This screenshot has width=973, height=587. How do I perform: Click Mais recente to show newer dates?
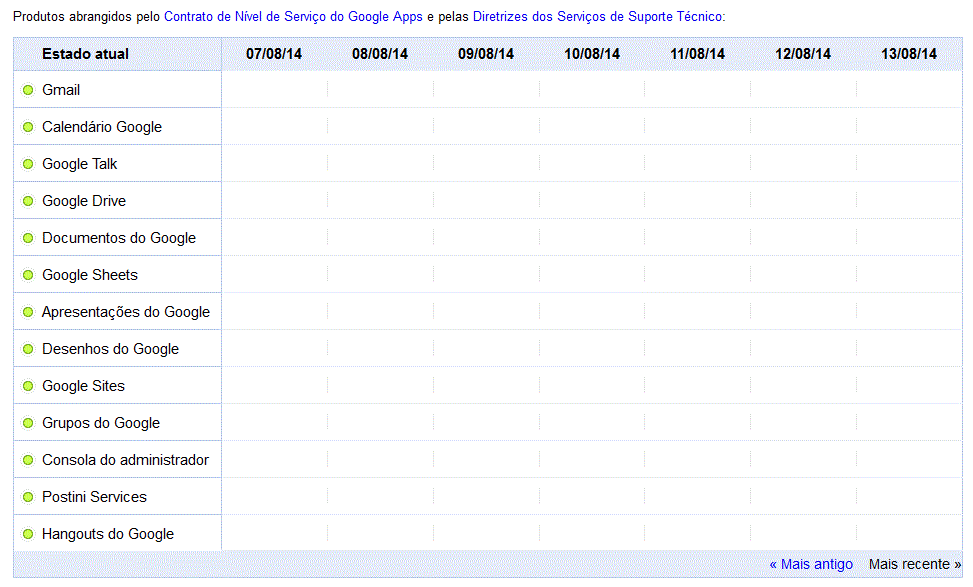pyautogui.click(x=915, y=564)
